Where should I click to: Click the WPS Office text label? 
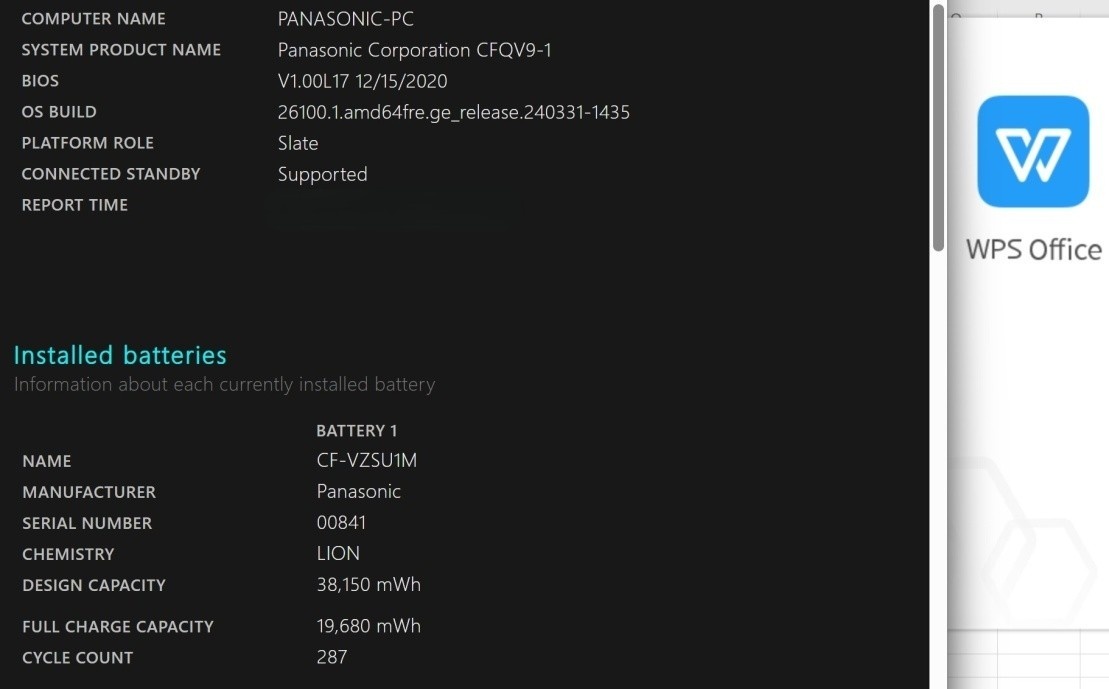[1033, 249]
